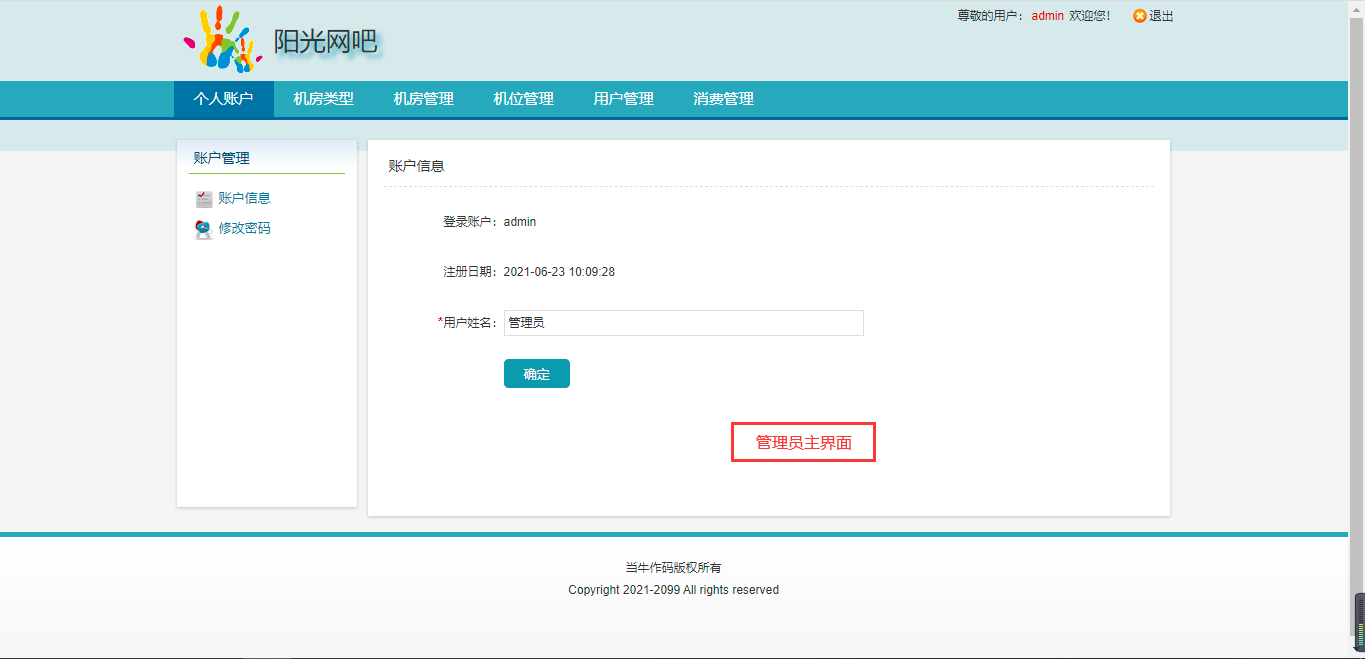The image size is (1365, 659).
Task: Click the colorful handprint logo
Action: (222, 40)
